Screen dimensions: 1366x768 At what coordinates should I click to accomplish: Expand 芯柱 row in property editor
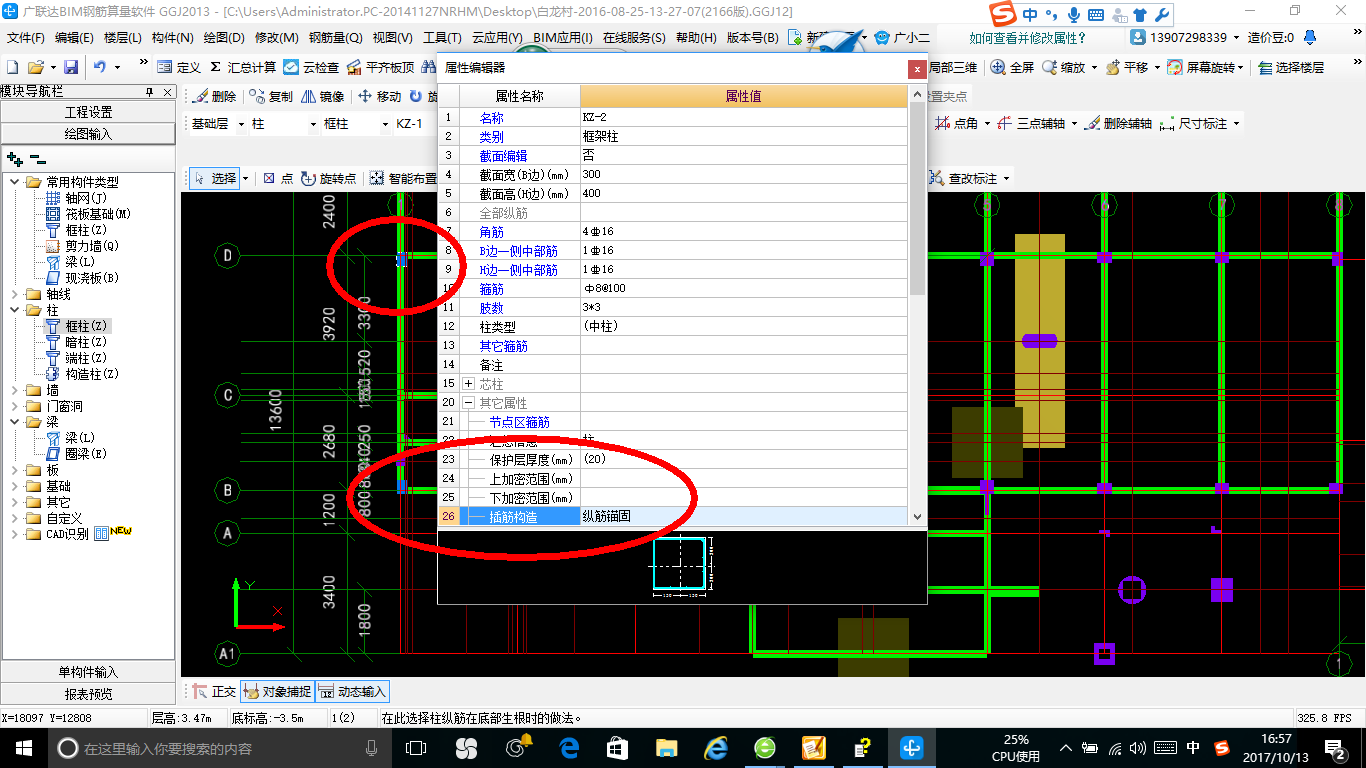coord(468,384)
